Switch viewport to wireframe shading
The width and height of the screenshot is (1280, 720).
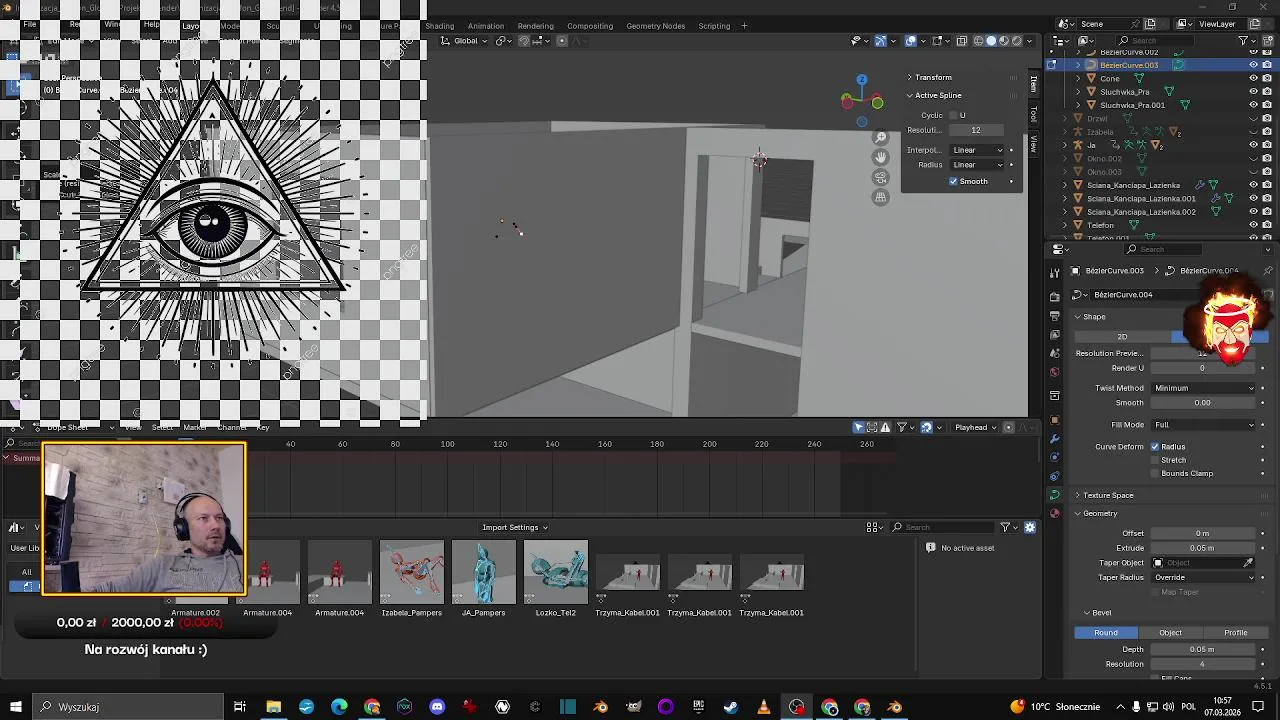click(x=979, y=41)
